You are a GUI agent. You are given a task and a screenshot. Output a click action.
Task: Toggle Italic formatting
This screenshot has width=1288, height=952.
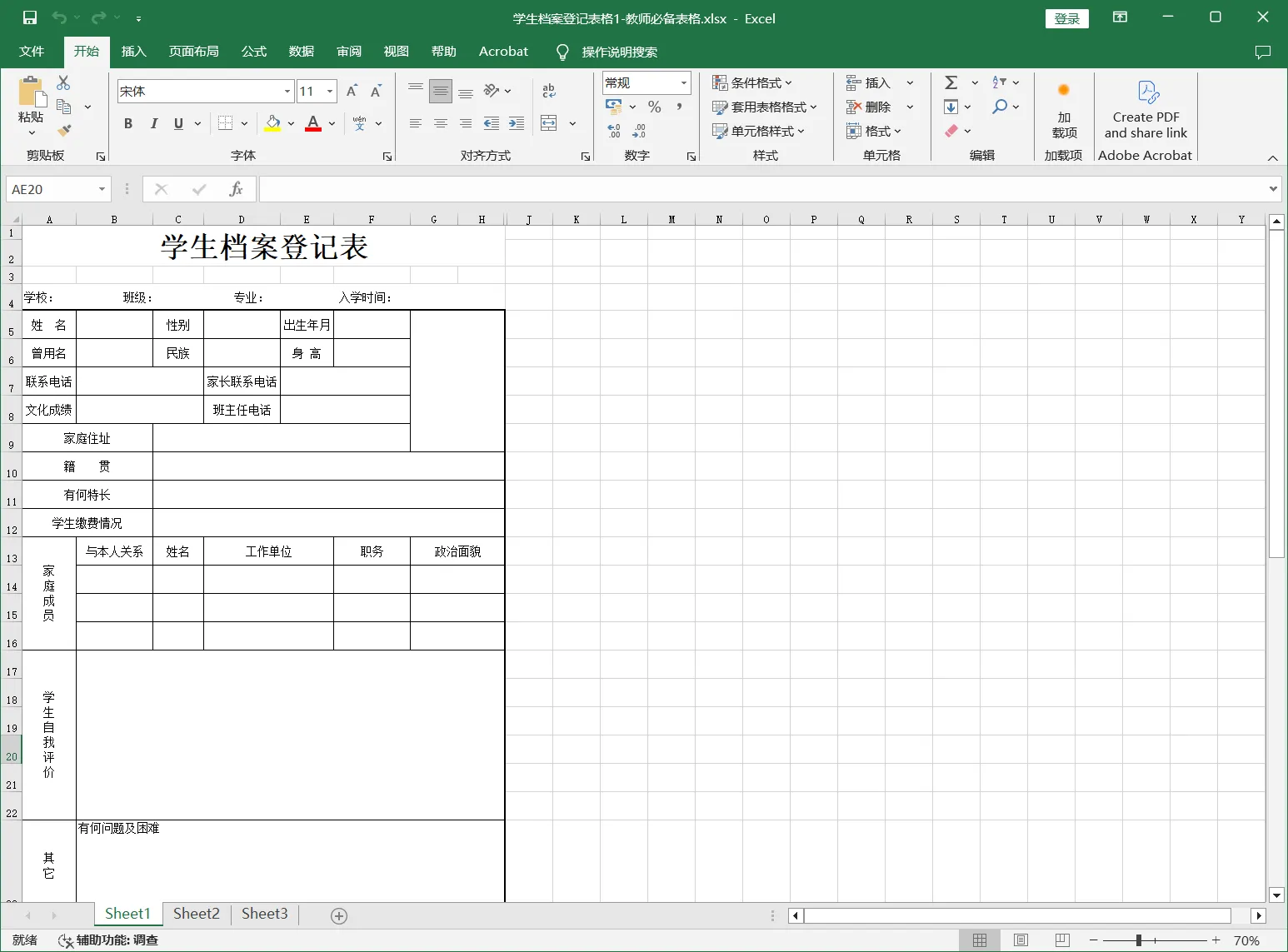click(x=153, y=123)
